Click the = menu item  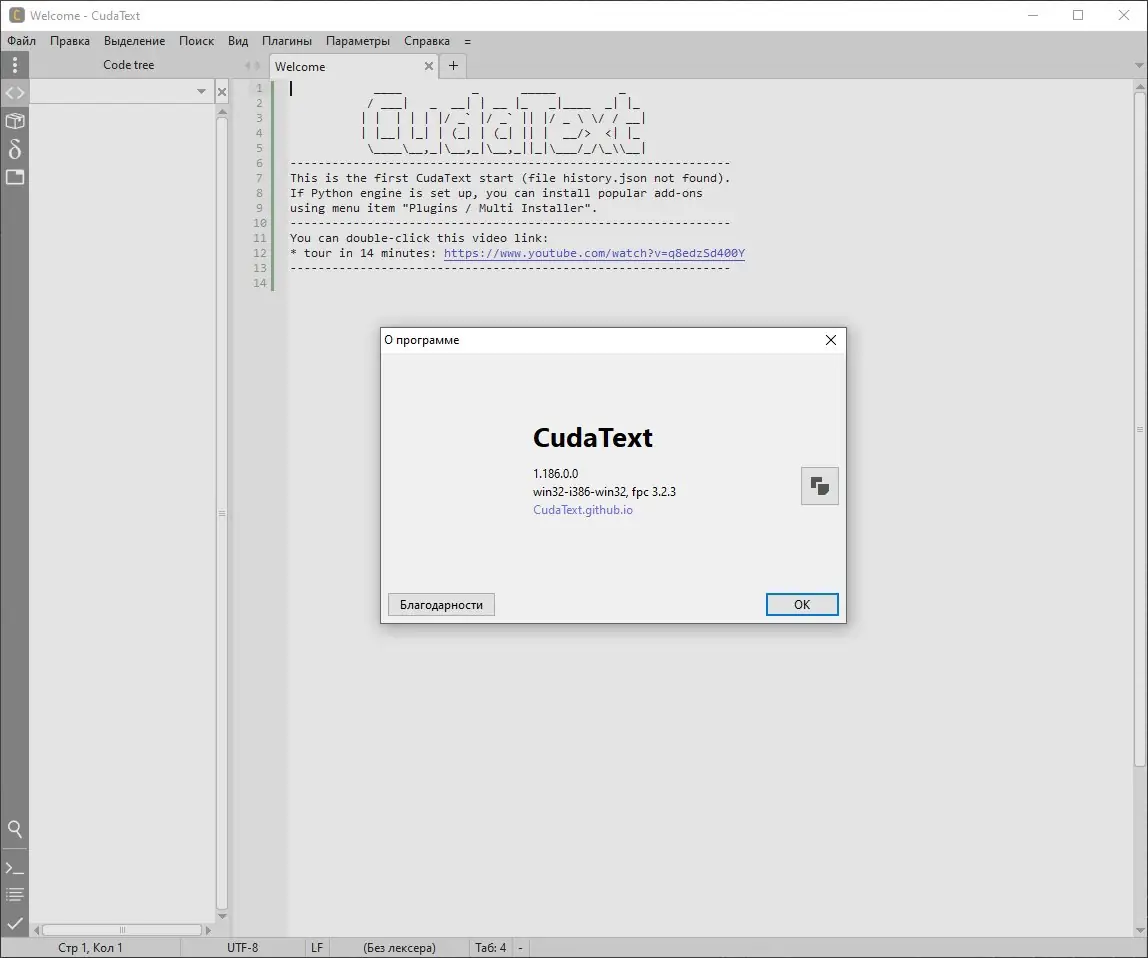point(467,41)
